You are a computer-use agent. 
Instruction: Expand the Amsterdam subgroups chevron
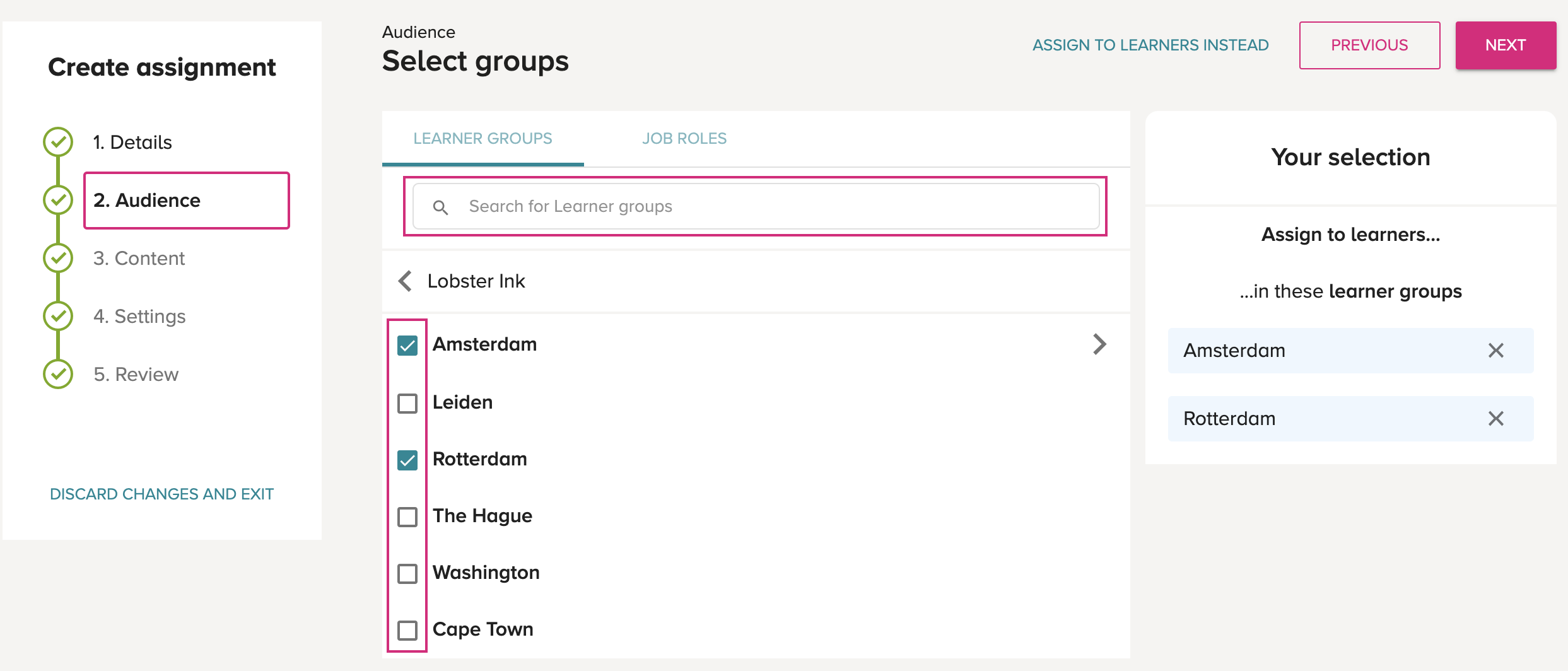pos(1099,344)
